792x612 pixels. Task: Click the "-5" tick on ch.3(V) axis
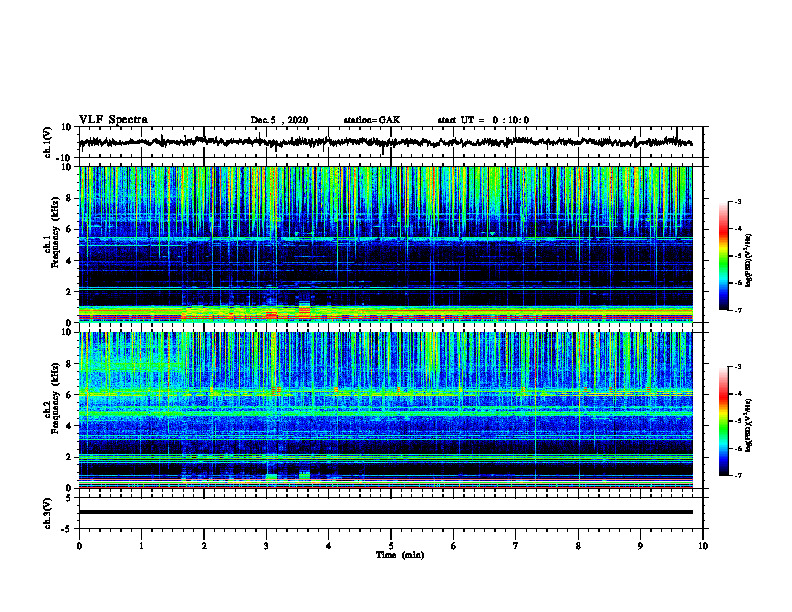[67, 529]
